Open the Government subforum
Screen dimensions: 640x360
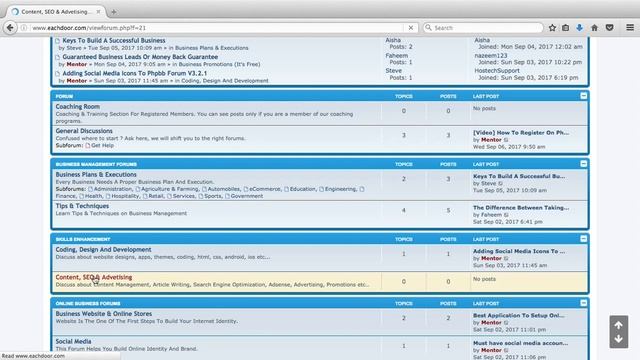click(247, 196)
